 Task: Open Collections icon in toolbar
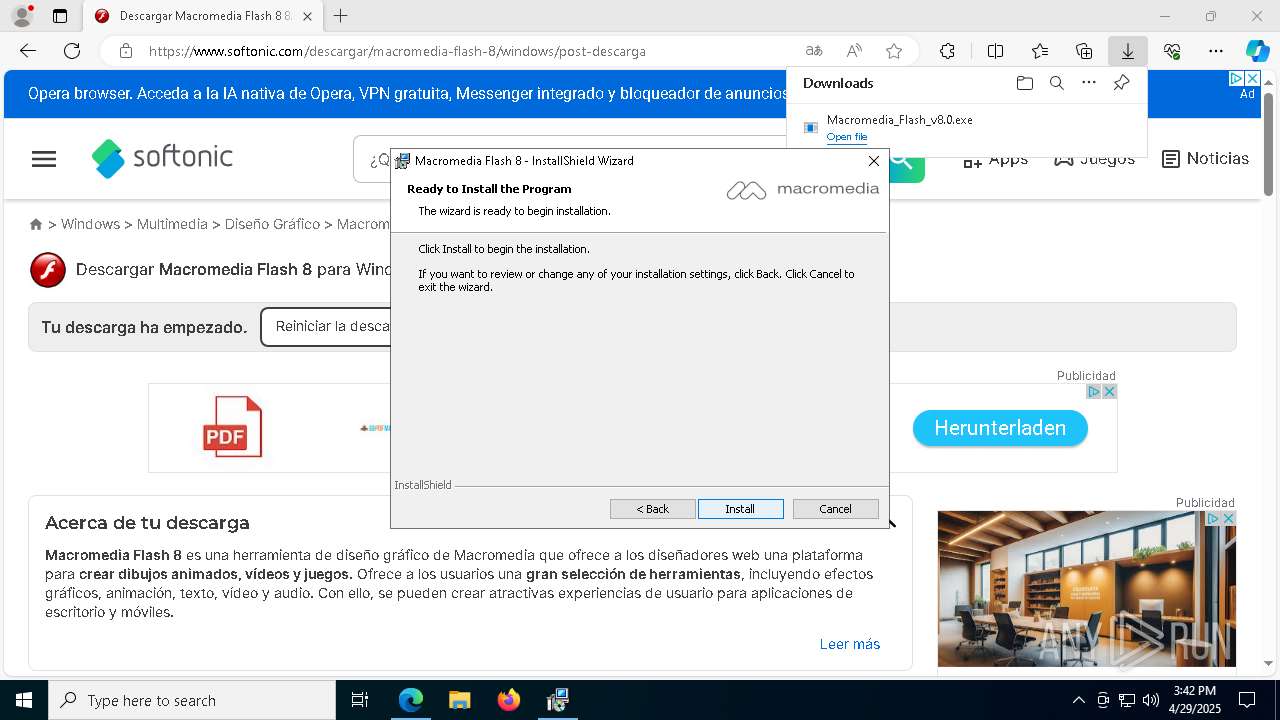point(1084,51)
